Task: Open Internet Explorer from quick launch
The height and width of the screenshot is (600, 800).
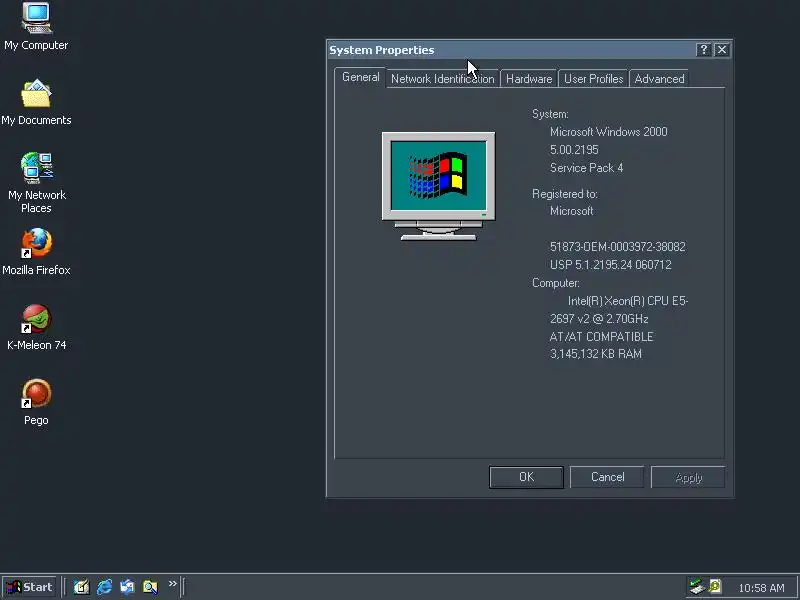Action: (x=104, y=587)
